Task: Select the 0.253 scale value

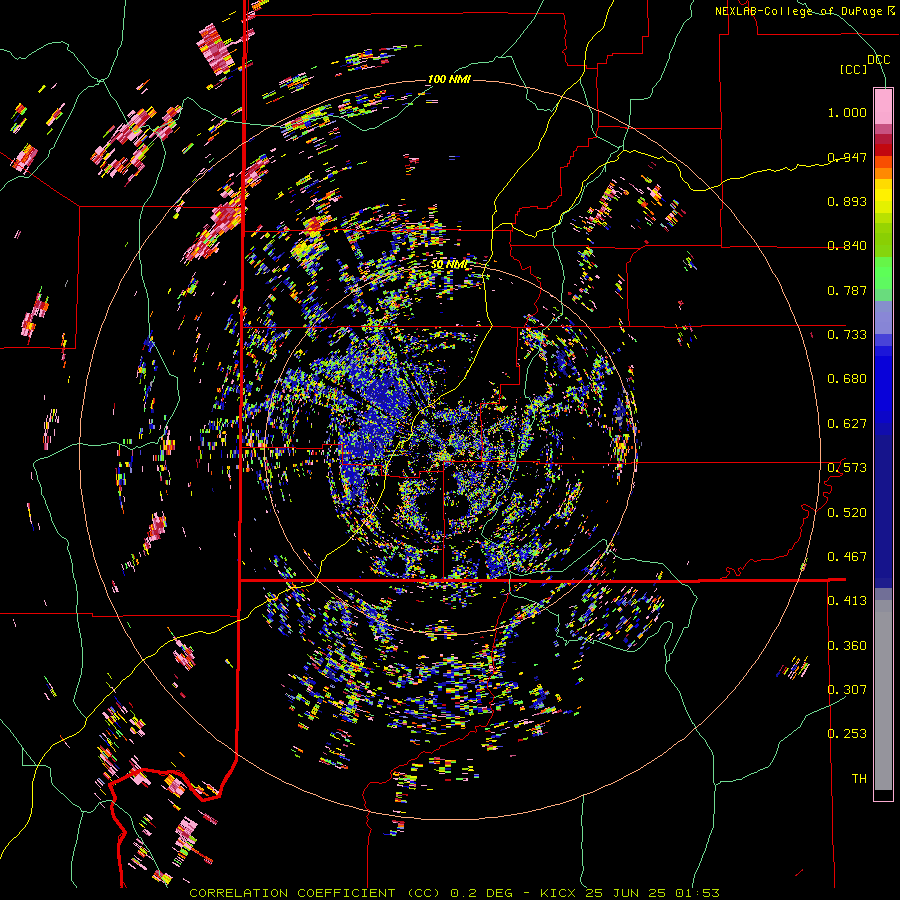Action: (x=847, y=734)
